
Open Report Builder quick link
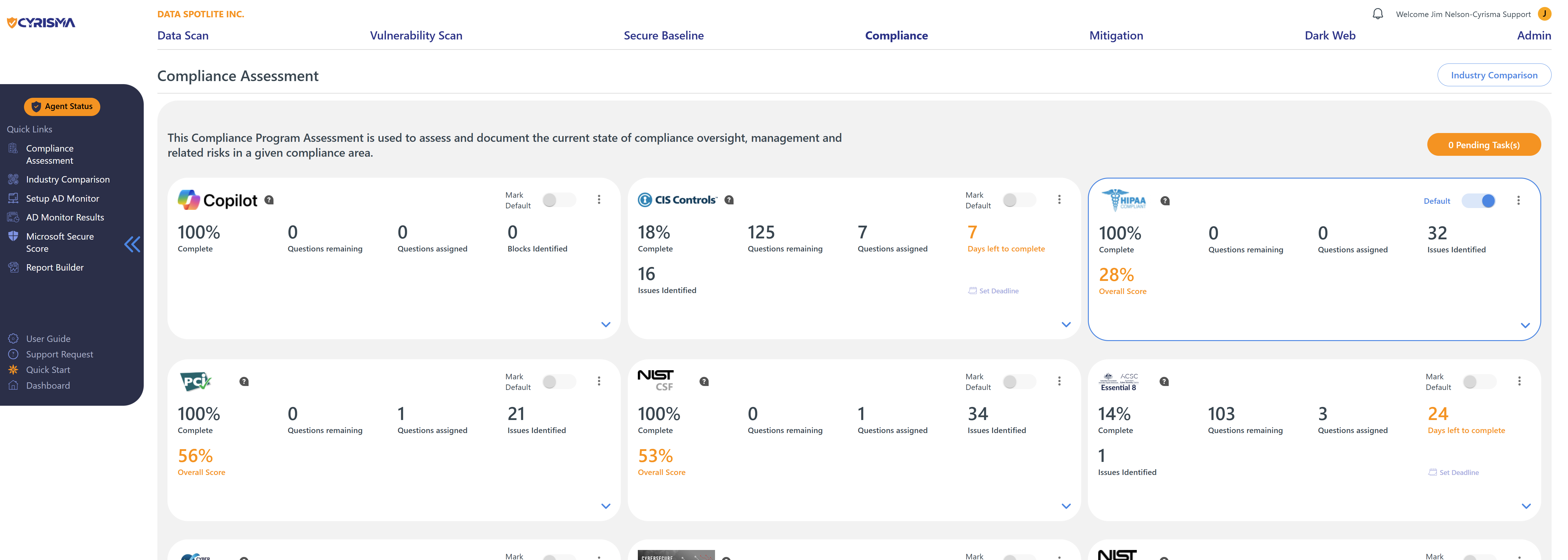point(55,267)
